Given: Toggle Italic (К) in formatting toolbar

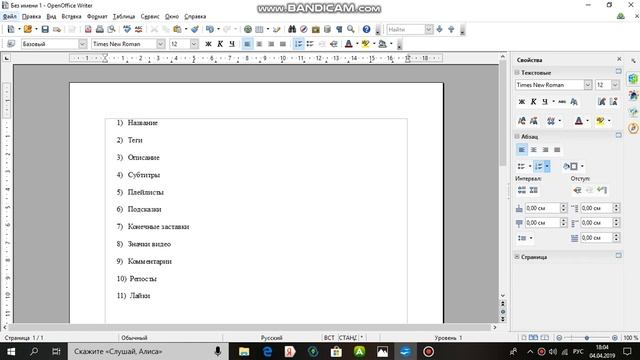Looking at the screenshot, I should [220, 44].
